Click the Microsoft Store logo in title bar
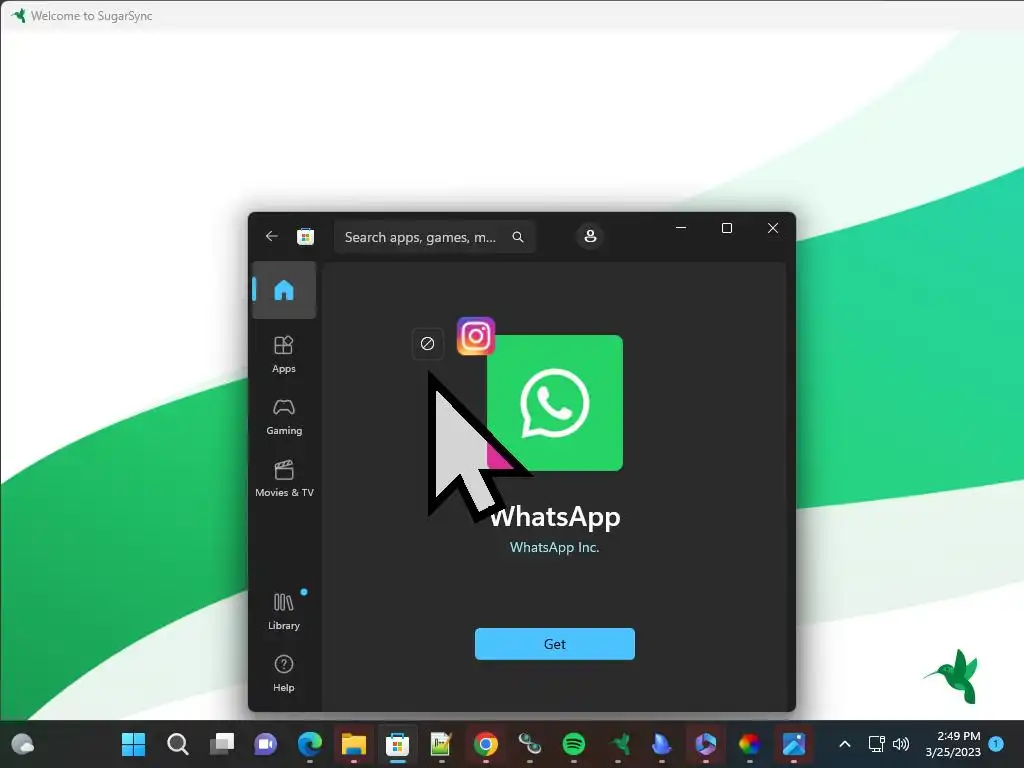 pos(306,236)
